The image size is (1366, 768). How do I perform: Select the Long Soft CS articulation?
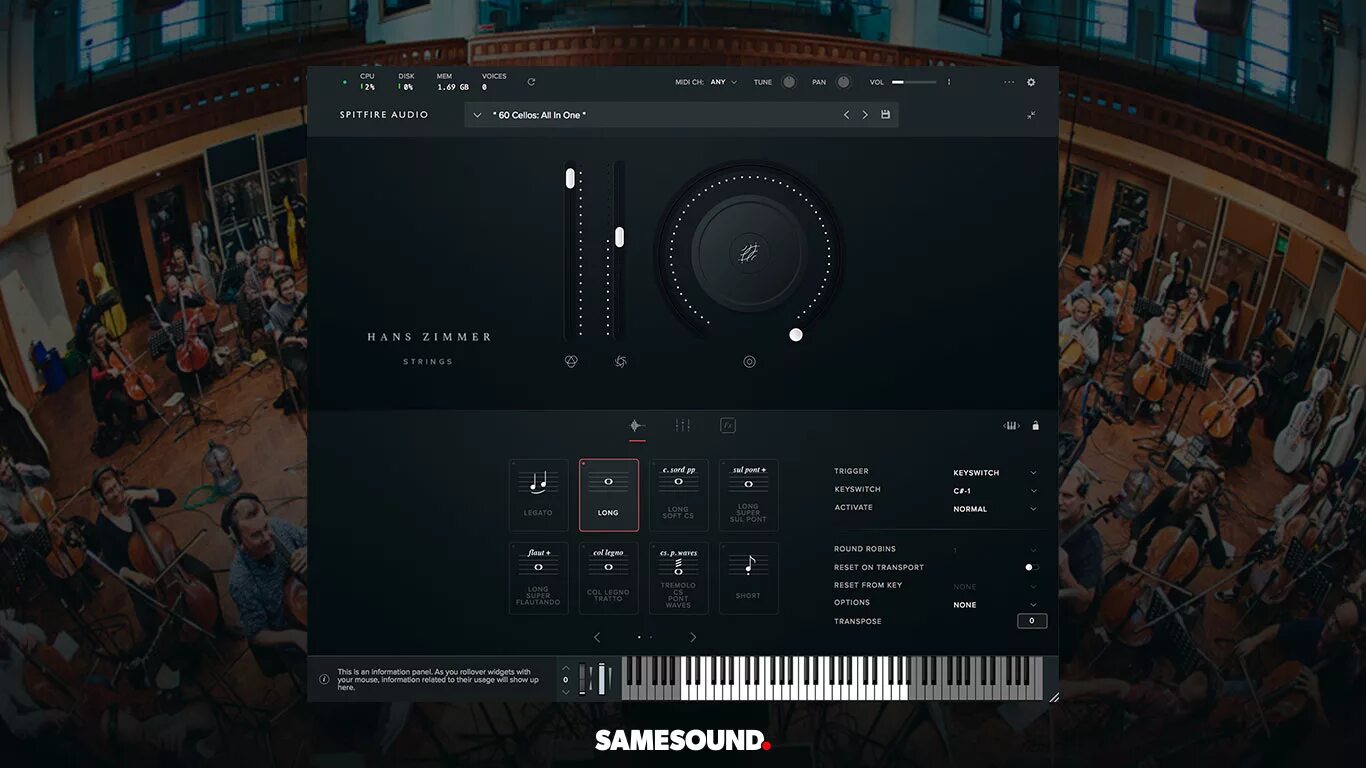[678, 495]
